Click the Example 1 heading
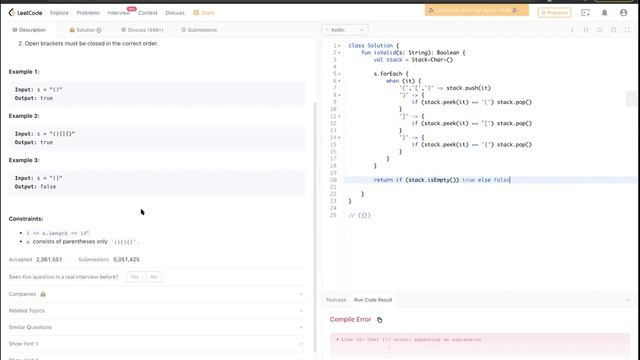 pyautogui.click(x=24, y=71)
